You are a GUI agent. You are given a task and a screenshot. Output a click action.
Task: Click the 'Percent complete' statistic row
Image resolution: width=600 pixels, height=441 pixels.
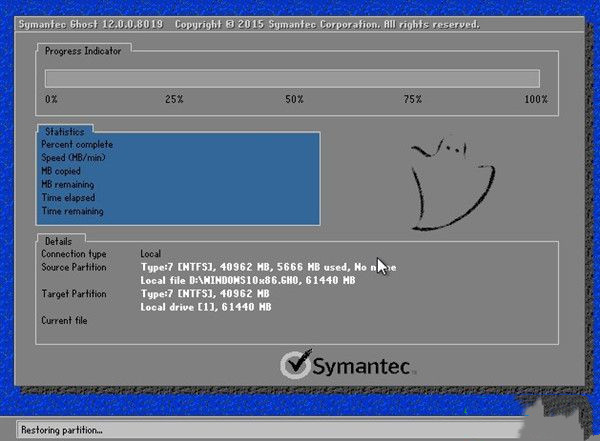pos(77,144)
